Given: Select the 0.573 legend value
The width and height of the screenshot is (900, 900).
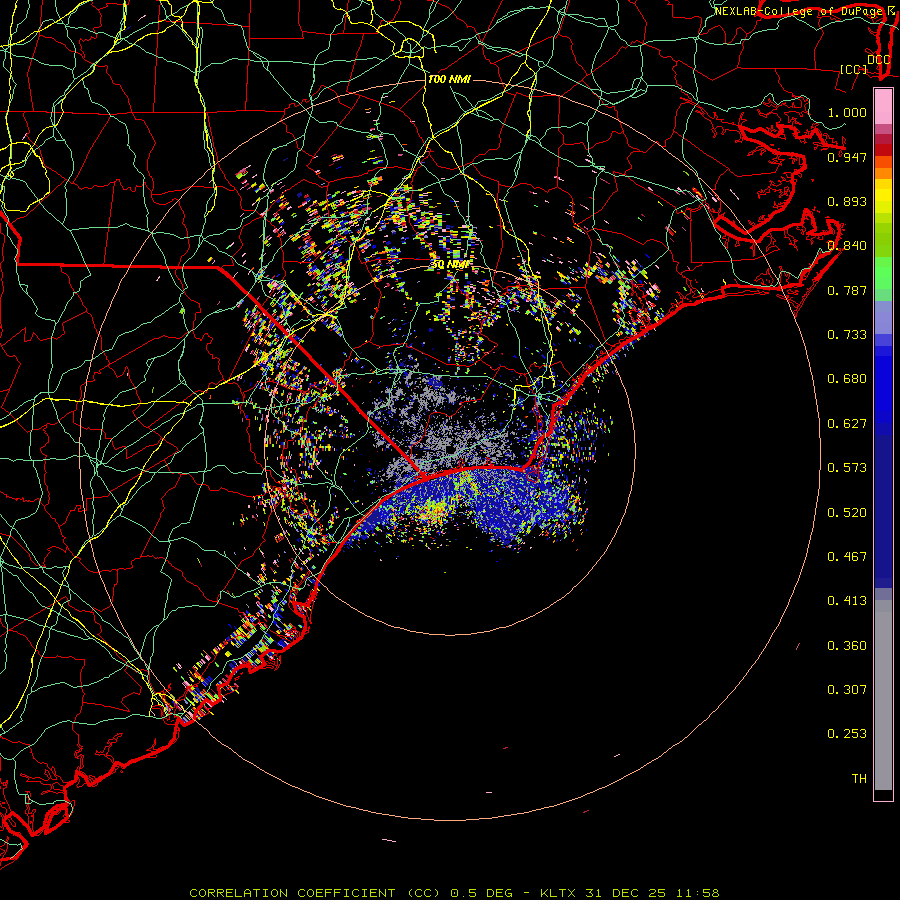Looking at the screenshot, I should pyautogui.click(x=847, y=468).
